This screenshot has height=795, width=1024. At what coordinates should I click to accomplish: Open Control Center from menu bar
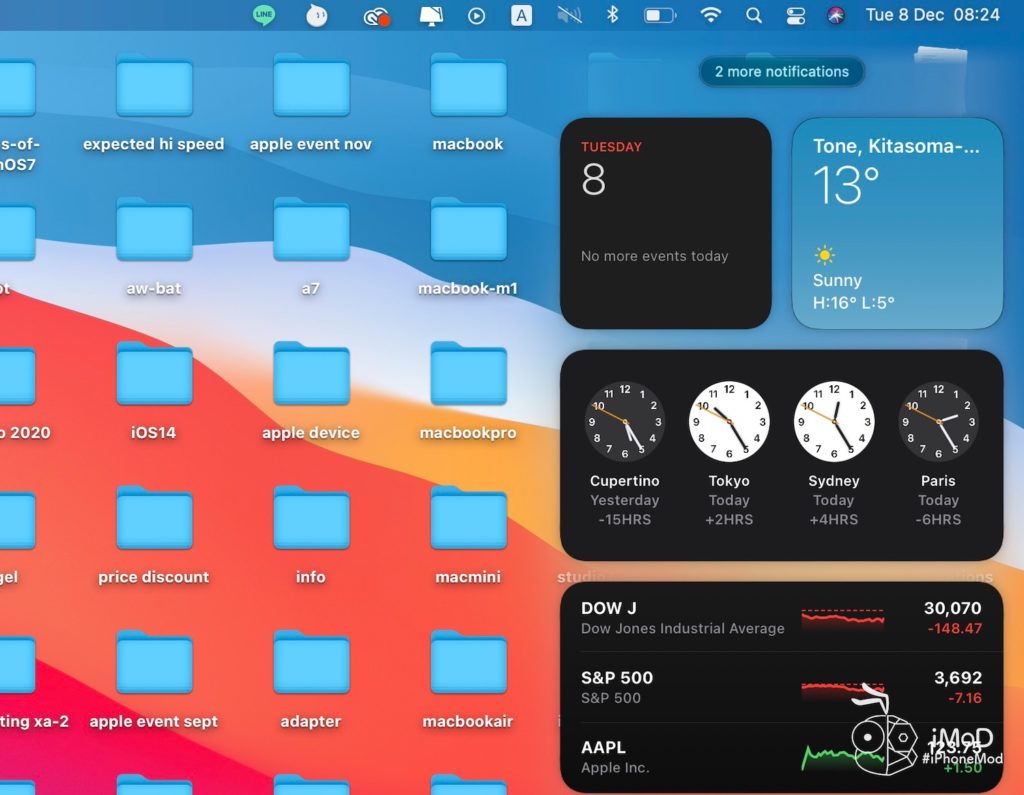[796, 15]
